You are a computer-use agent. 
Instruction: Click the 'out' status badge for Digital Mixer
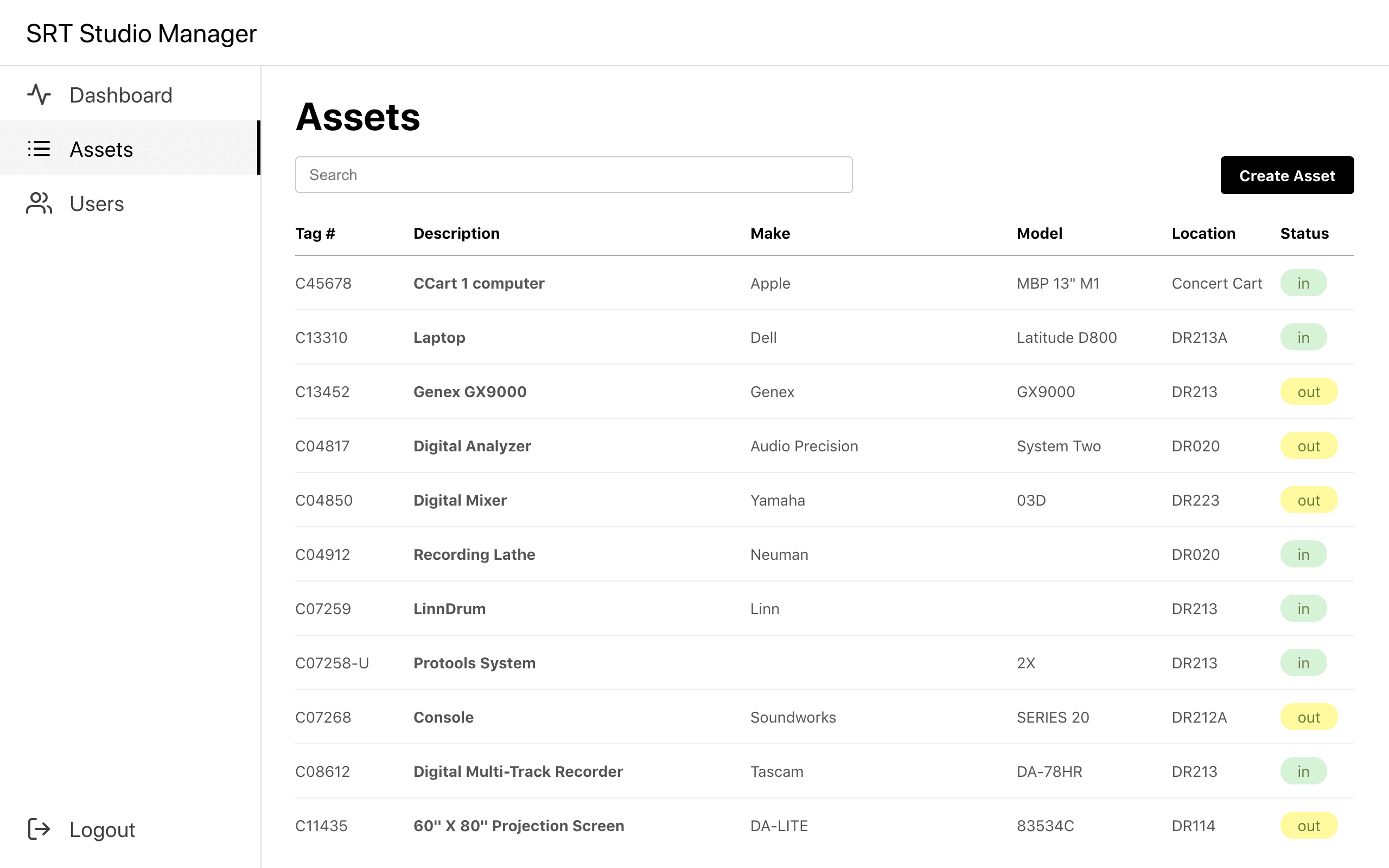1308,500
